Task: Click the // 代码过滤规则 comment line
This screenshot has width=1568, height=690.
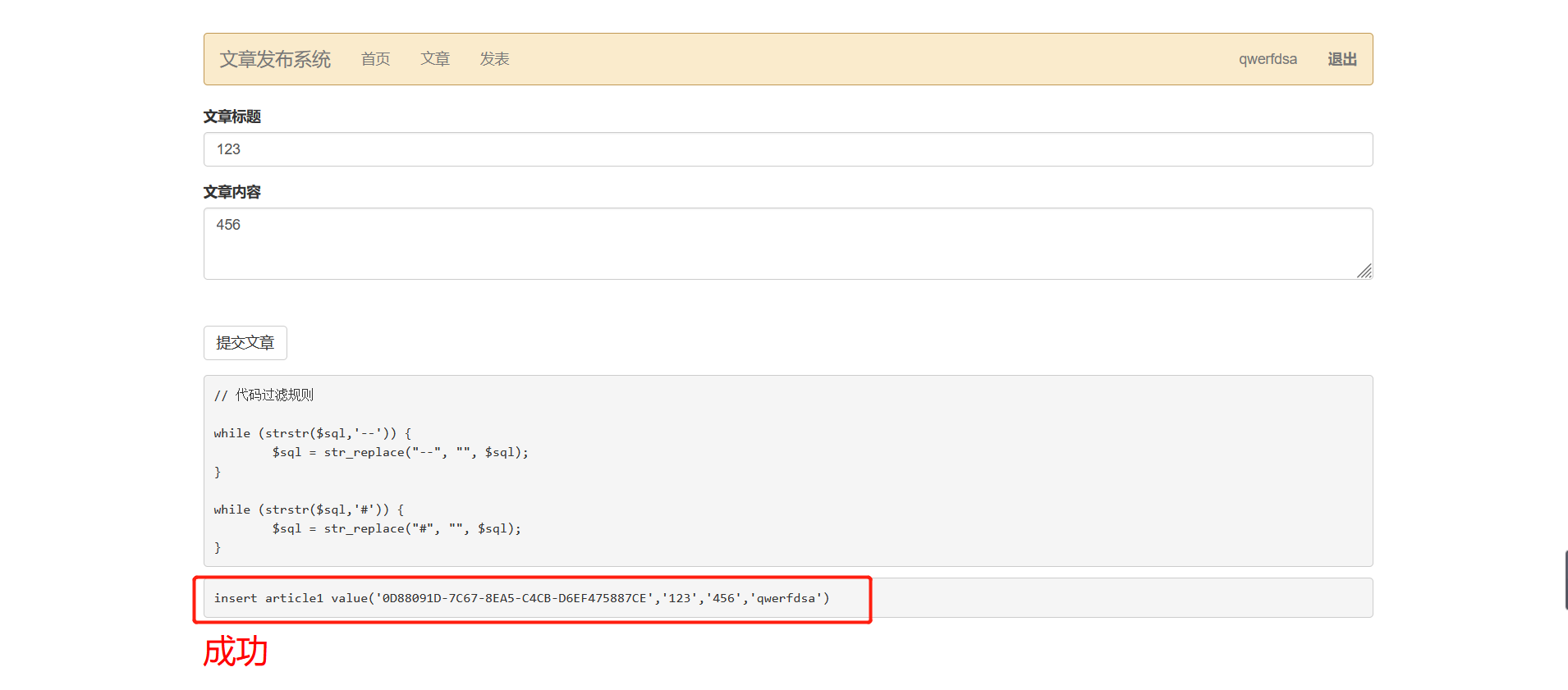Action: (264, 395)
